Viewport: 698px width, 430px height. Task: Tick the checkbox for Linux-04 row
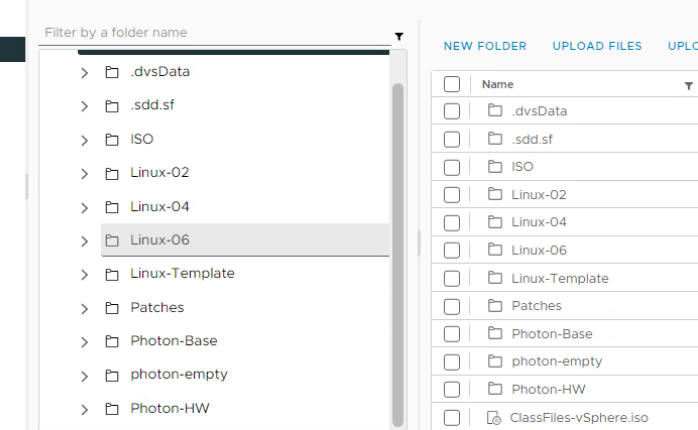pyautogui.click(x=452, y=223)
